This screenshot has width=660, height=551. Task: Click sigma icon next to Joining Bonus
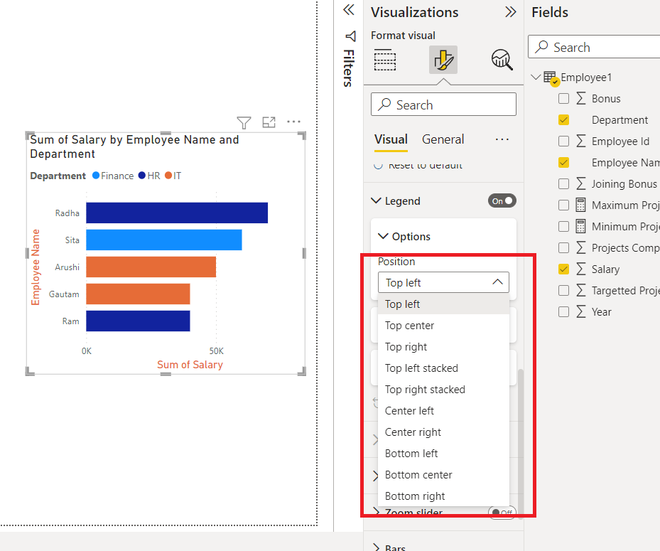point(581,184)
